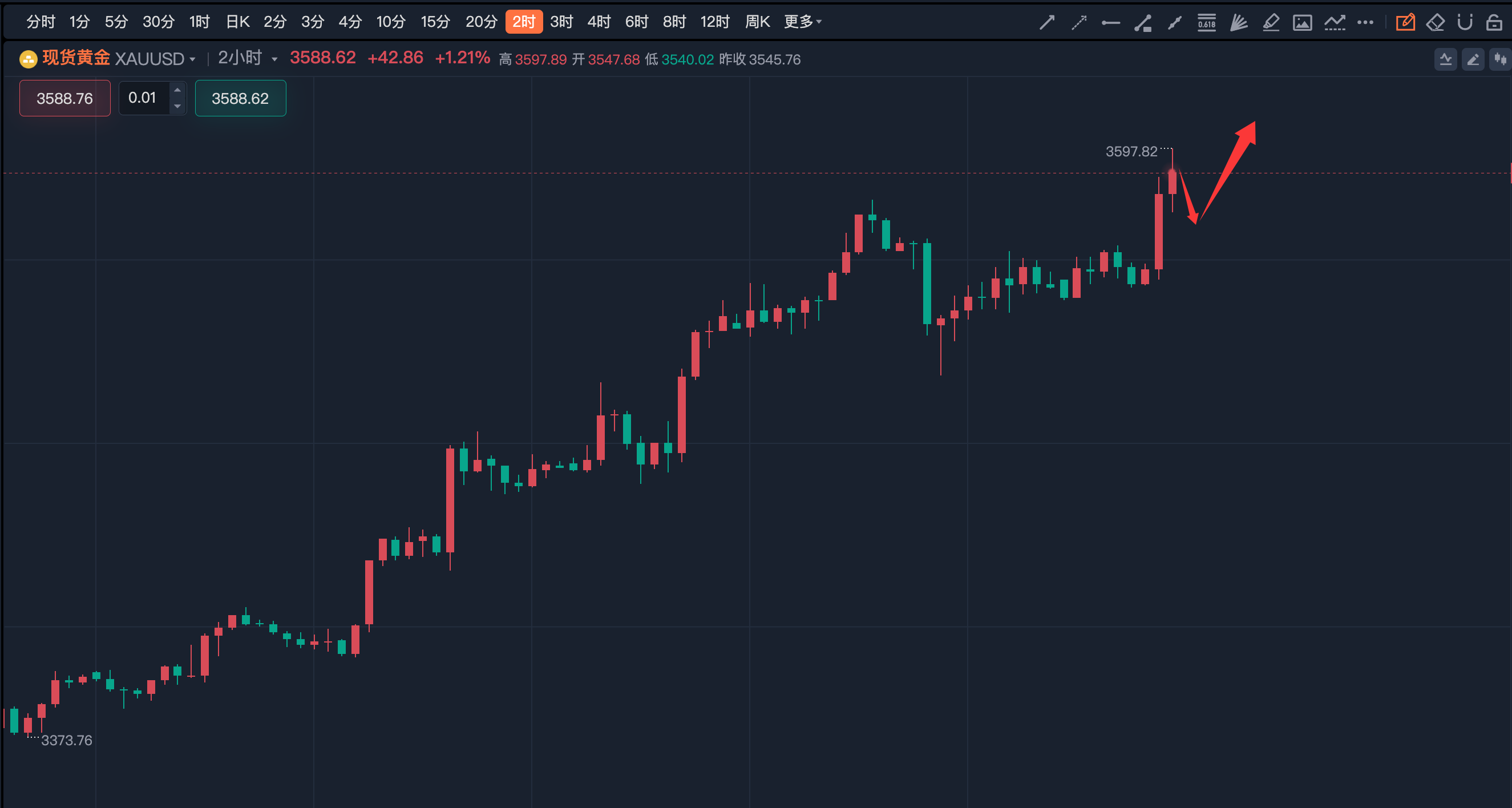Screen dimensions: 1512x808
Task: Switch to the 5分 timeframe
Action: pyautogui.click(x=116, y=22)
